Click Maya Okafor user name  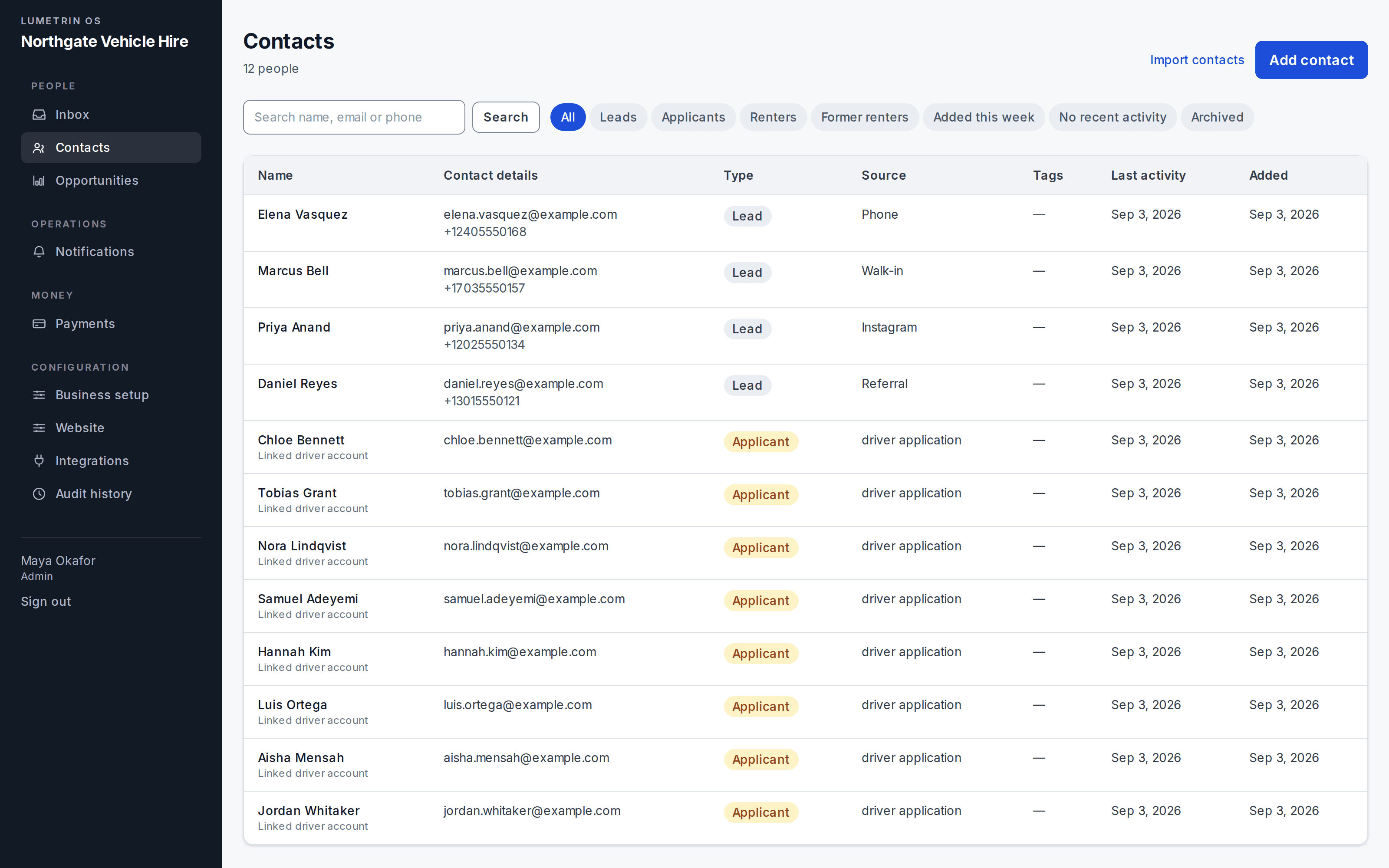[x=58, y=561]
